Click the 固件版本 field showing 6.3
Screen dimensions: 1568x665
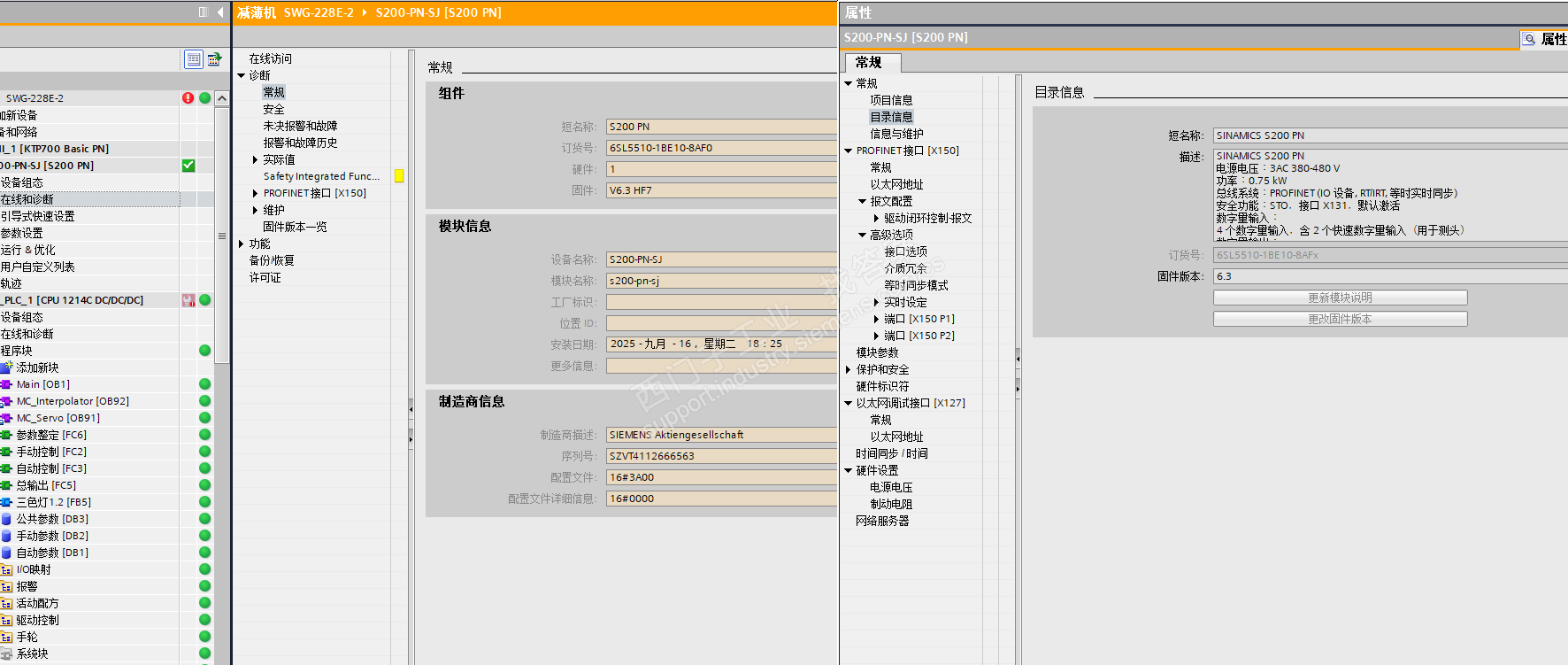pos(1390,276)
